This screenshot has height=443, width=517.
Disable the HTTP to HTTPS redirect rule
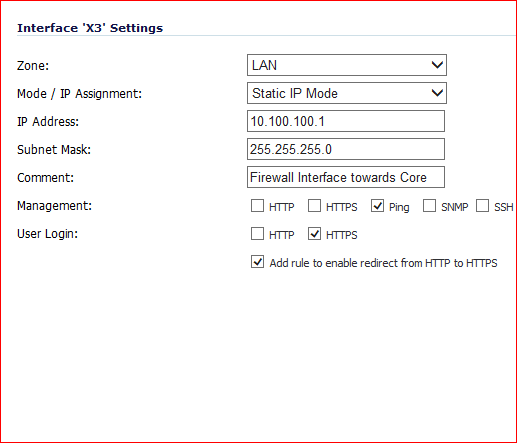pyautogui.click(x=257, y=262)
